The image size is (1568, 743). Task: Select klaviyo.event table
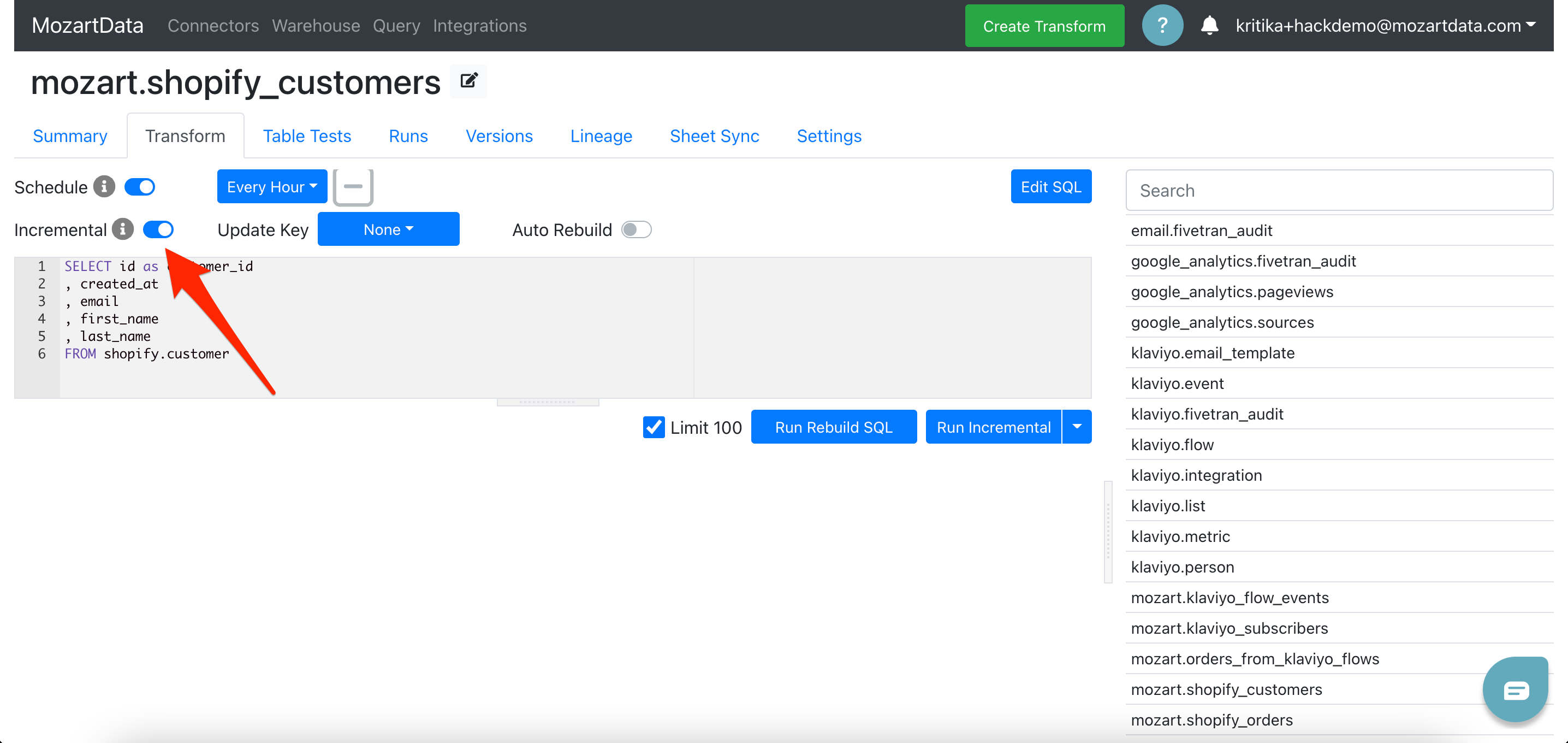(x=1339, y=383)
